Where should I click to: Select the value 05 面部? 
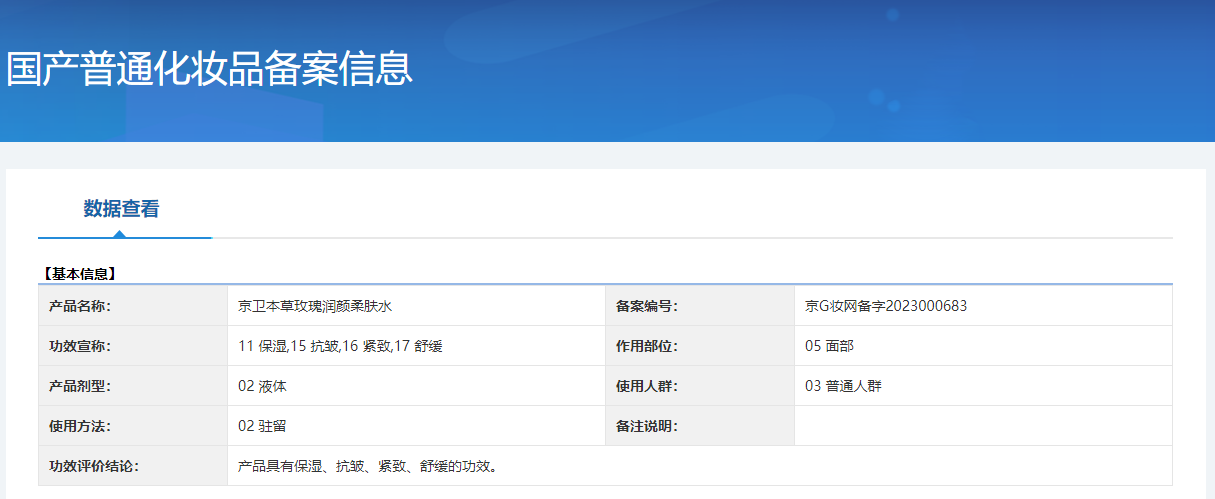pos(829,346)
